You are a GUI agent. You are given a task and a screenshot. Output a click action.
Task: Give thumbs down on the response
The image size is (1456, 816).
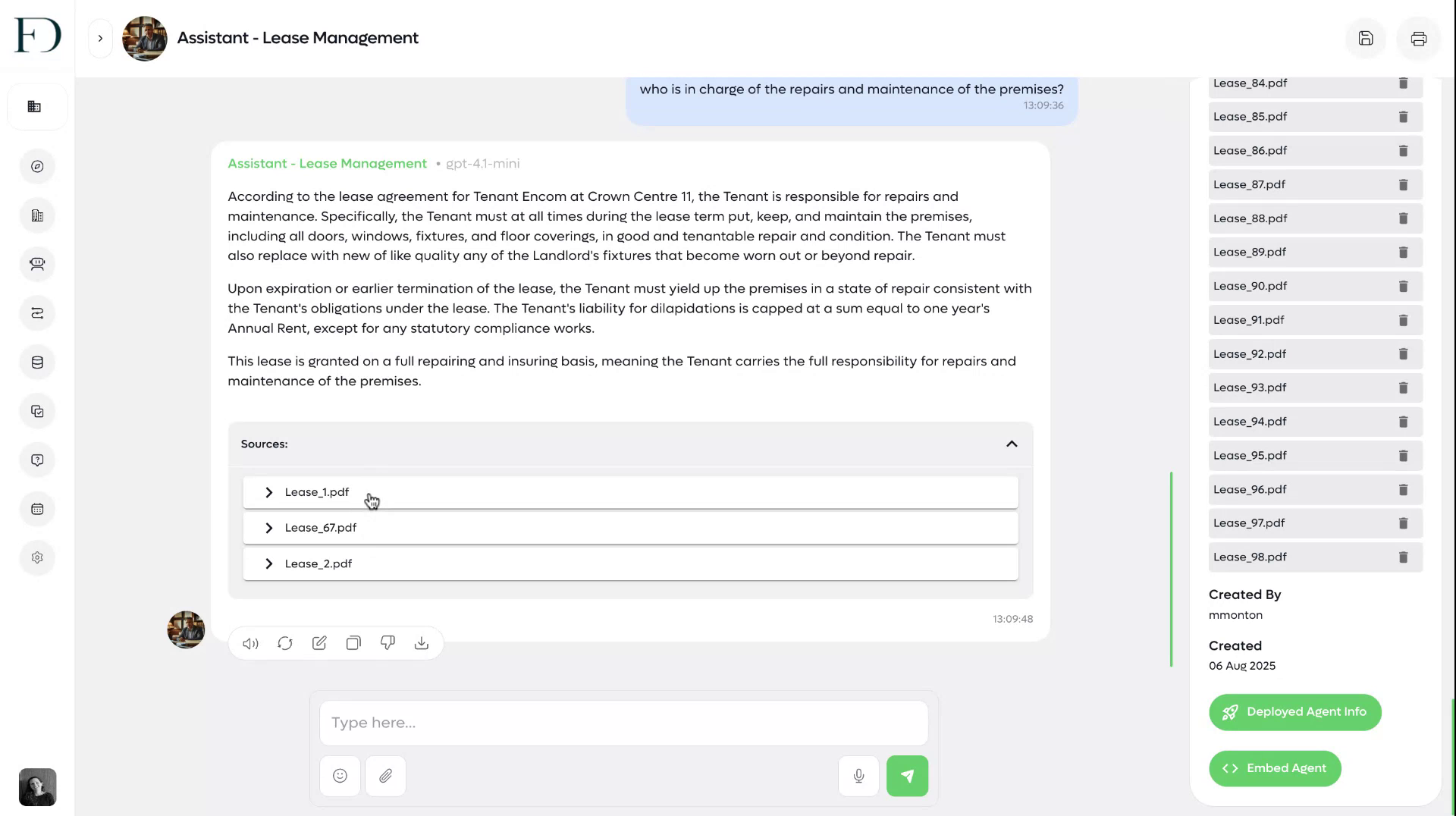click(x=388, y=644)
